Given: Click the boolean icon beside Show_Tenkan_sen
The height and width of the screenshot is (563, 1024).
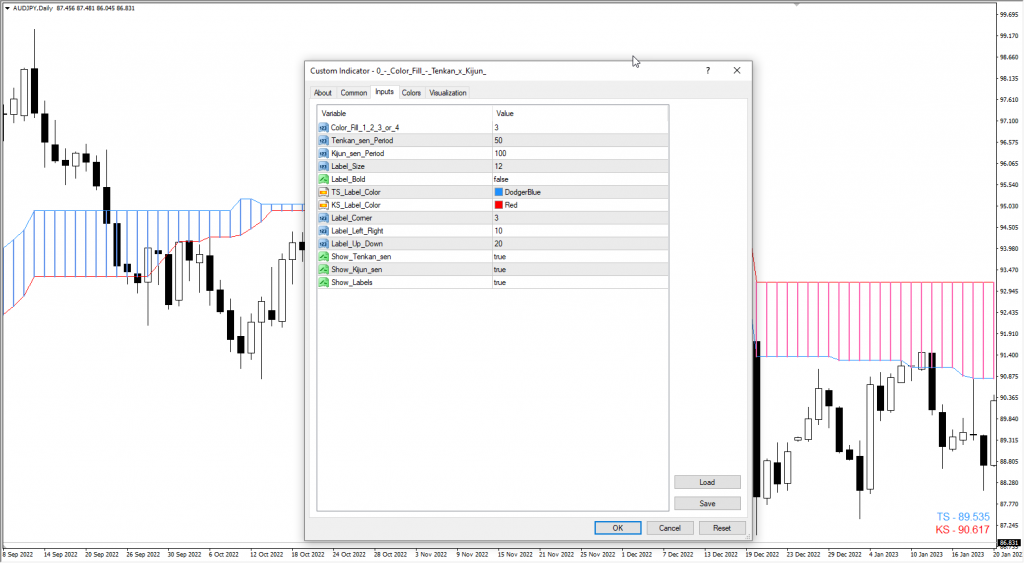Looking at the screenshot, I should pos(323,257).
